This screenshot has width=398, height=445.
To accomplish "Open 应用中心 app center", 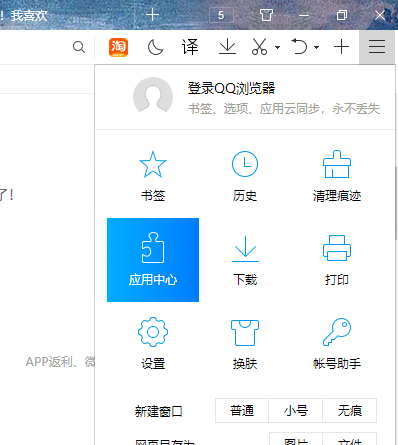I will tap(153, 260).
